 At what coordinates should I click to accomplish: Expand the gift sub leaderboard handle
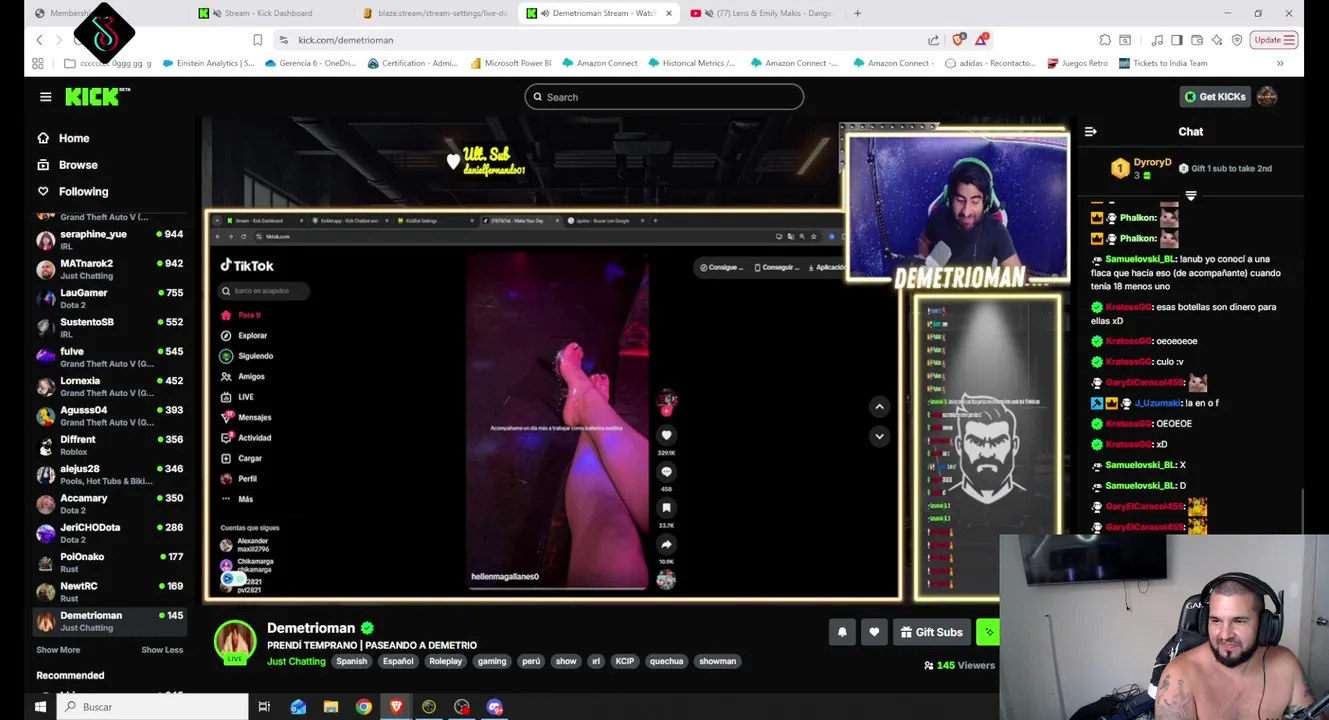pos(1190,196)
